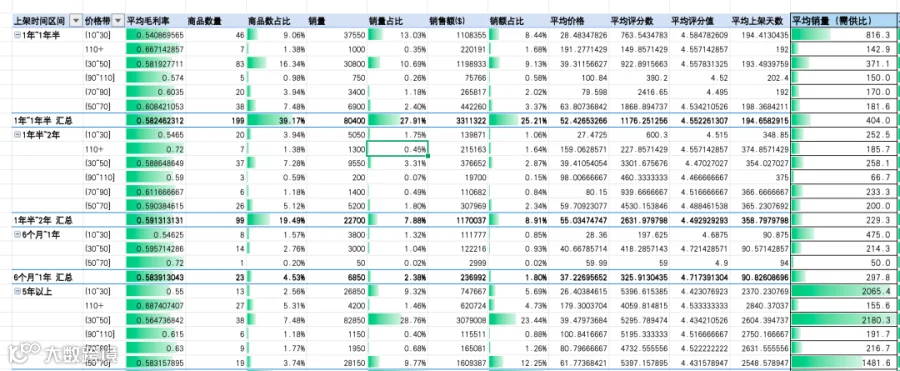The image size is (900, 371).
Task: Select the subtotal sales amount 3311322
Action: 458,121
